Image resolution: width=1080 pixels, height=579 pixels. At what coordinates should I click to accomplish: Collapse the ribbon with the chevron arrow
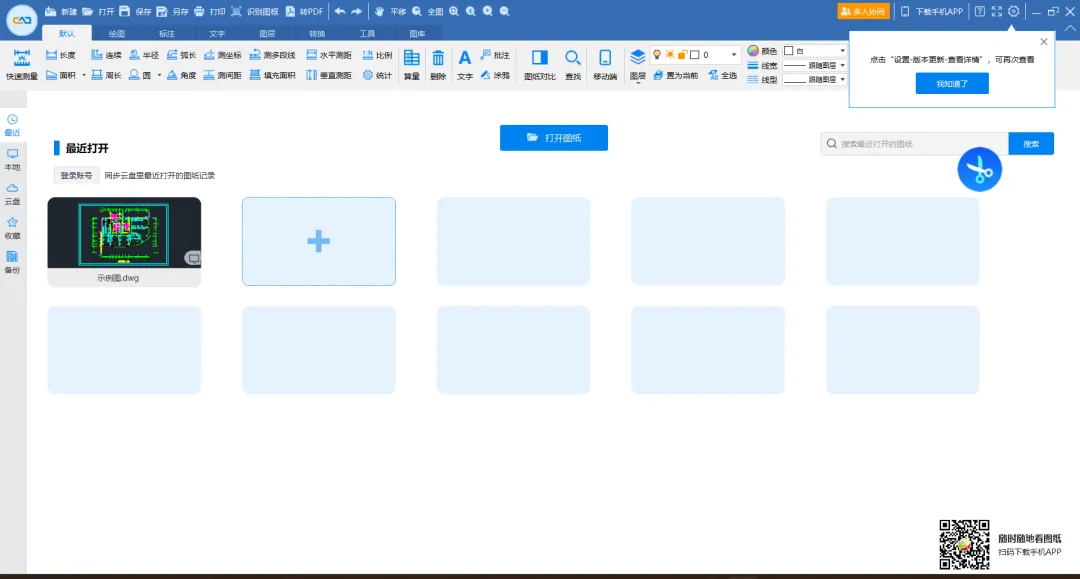pos(1070,29)
